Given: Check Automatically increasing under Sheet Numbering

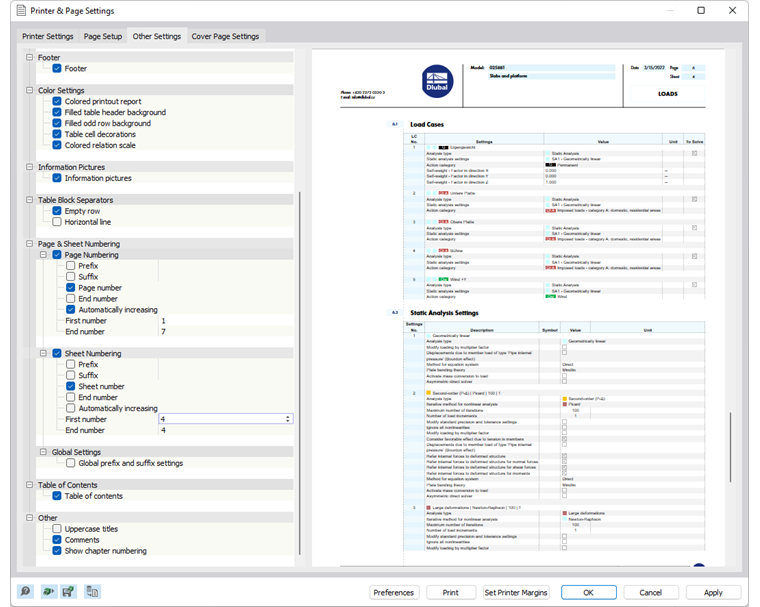Looking at the screenshot, I should [70, 408].
